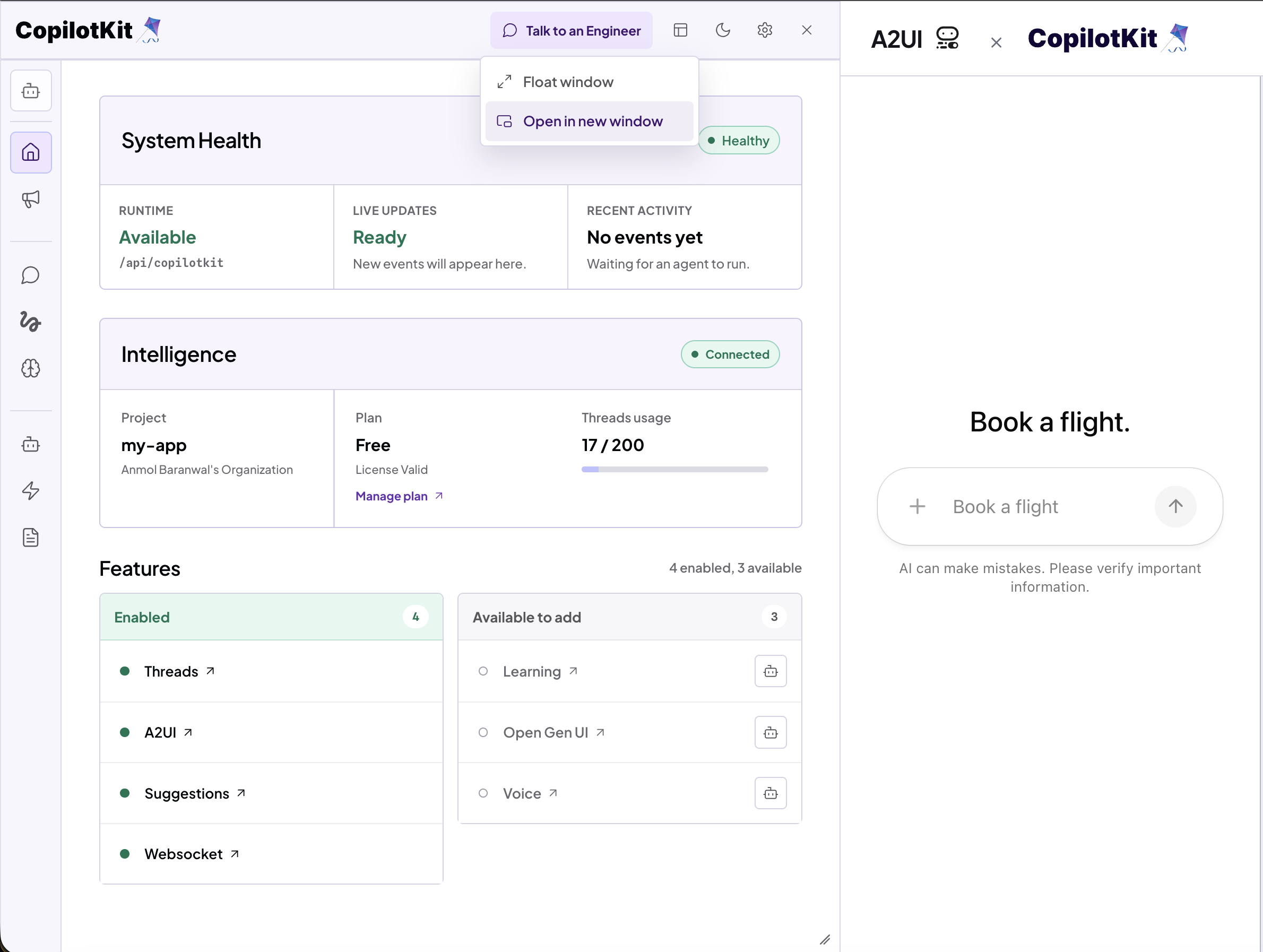Open the Manage plan link
Viewport: 1263px width, 952px height.
point(399,496)
